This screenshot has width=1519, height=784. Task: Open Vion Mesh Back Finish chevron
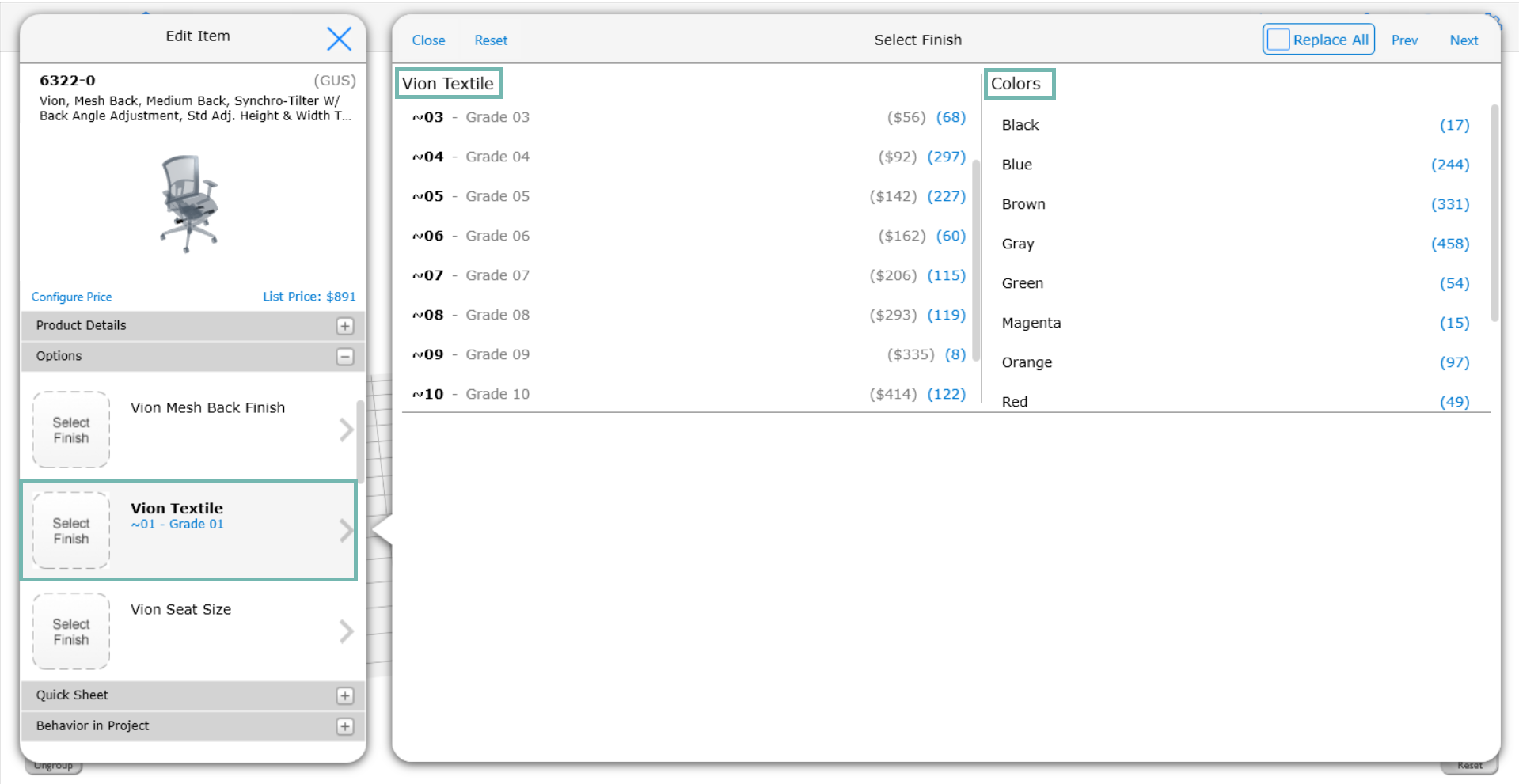coord(346,430)
